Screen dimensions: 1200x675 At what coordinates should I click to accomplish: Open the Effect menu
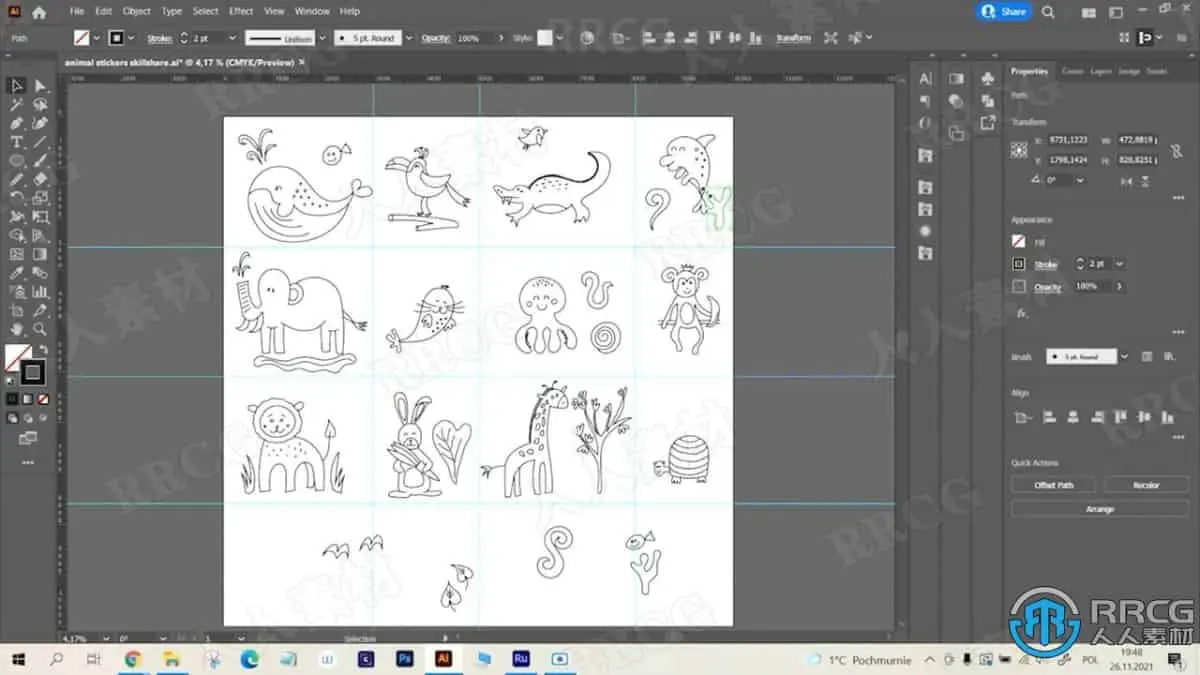[x=241, y=12]
